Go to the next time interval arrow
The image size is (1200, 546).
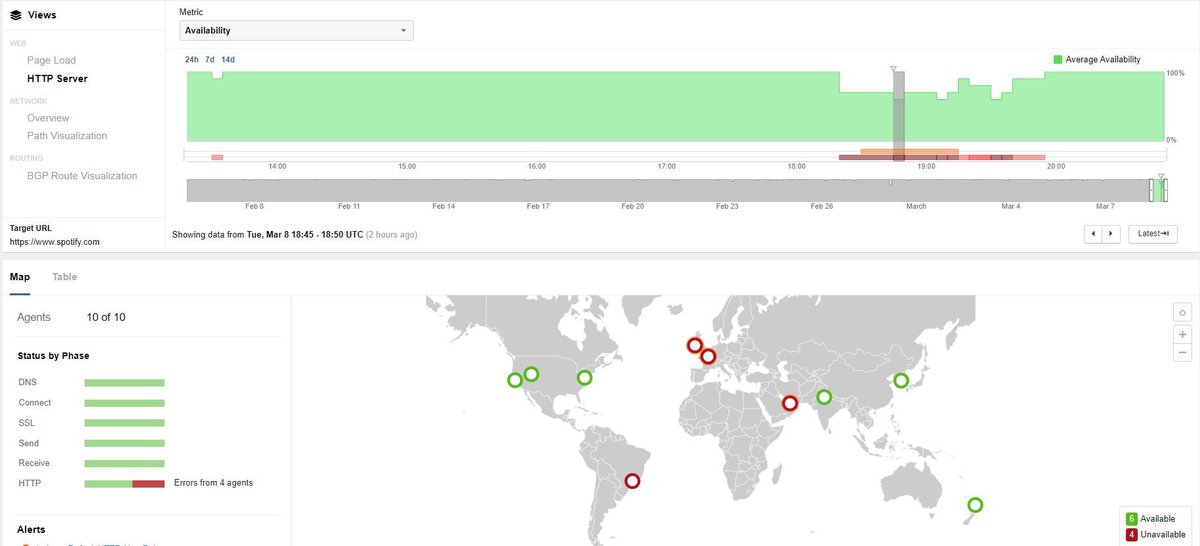tap(1110, 234)
